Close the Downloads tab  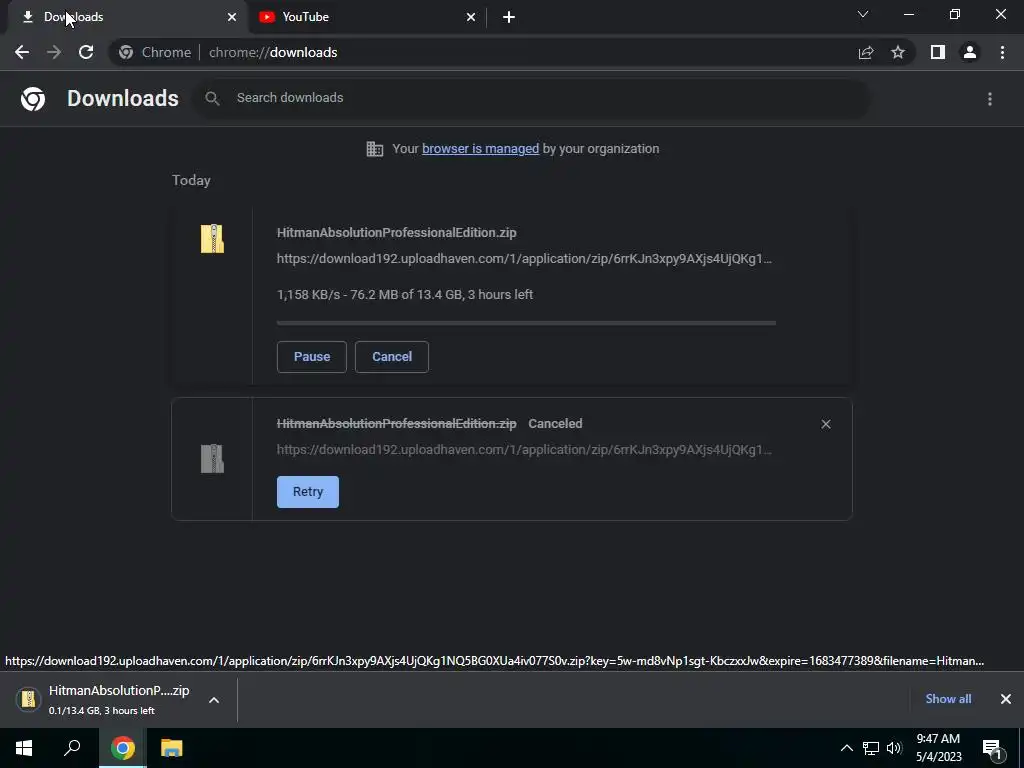pos(232,17)
